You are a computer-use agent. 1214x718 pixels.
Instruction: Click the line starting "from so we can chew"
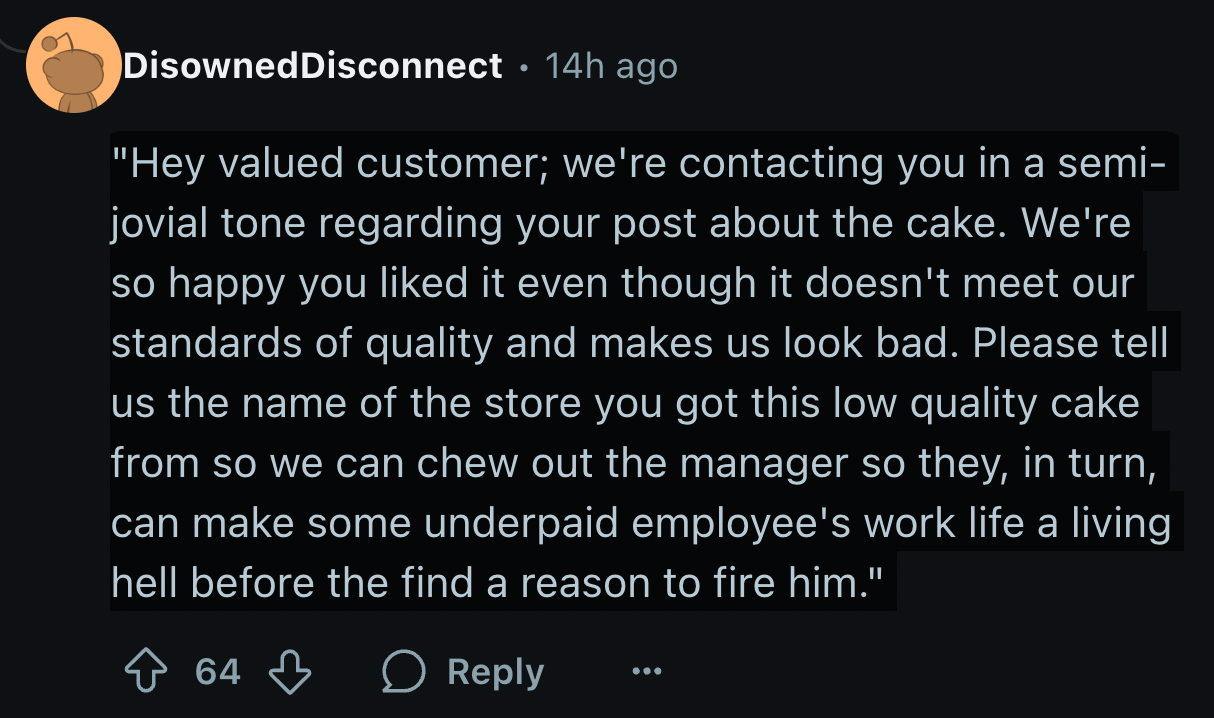(x=634, y=464)
